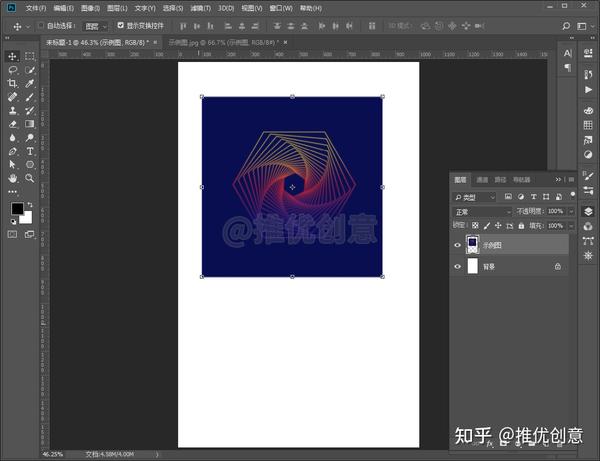Open the 文件(F) menu
This screenshot has width=600, height=461.
click(x=36, y=8)
